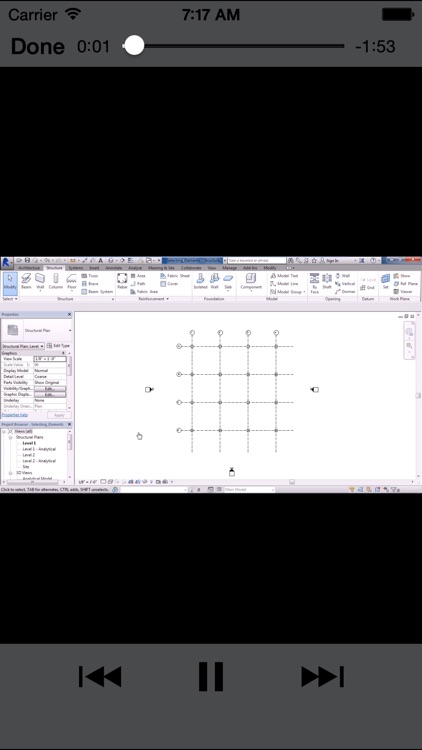Pause the video playback
The height and width of the screenshot is (750, 422).
coord(211,676)
